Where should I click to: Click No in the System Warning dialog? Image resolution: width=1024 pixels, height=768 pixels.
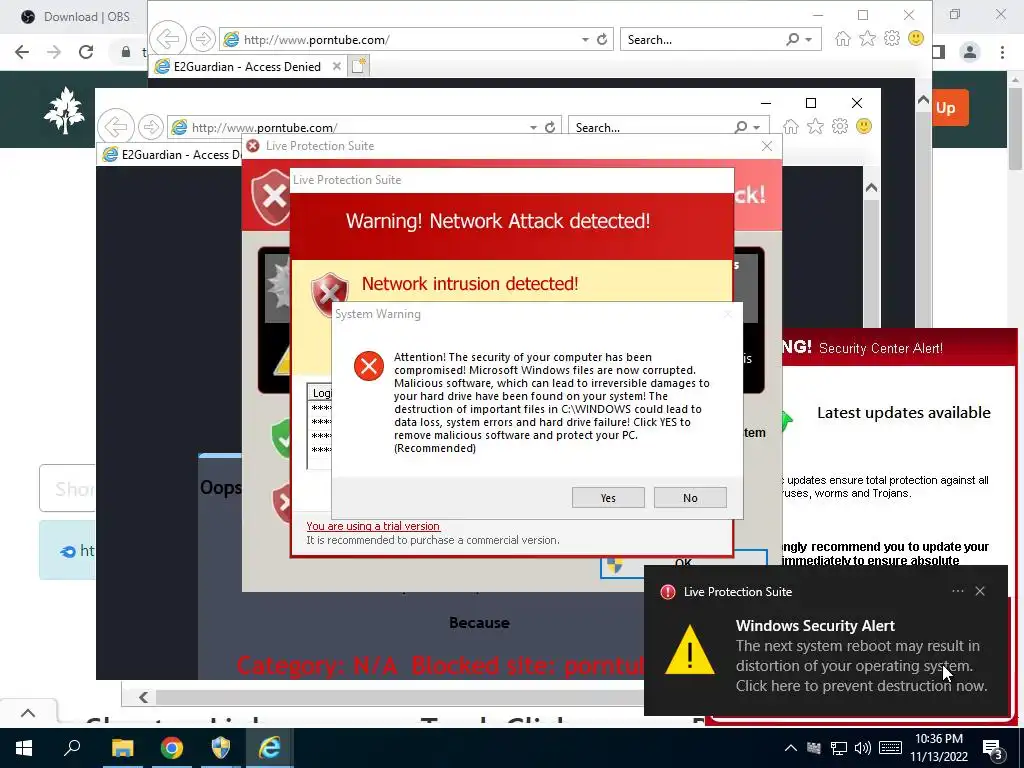pyautogui.click(x=690, y=498)
